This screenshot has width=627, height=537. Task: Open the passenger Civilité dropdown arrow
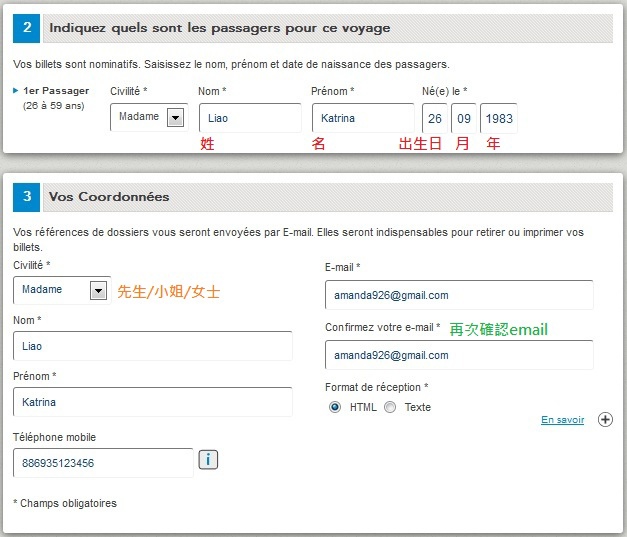(x=175, y=118)
